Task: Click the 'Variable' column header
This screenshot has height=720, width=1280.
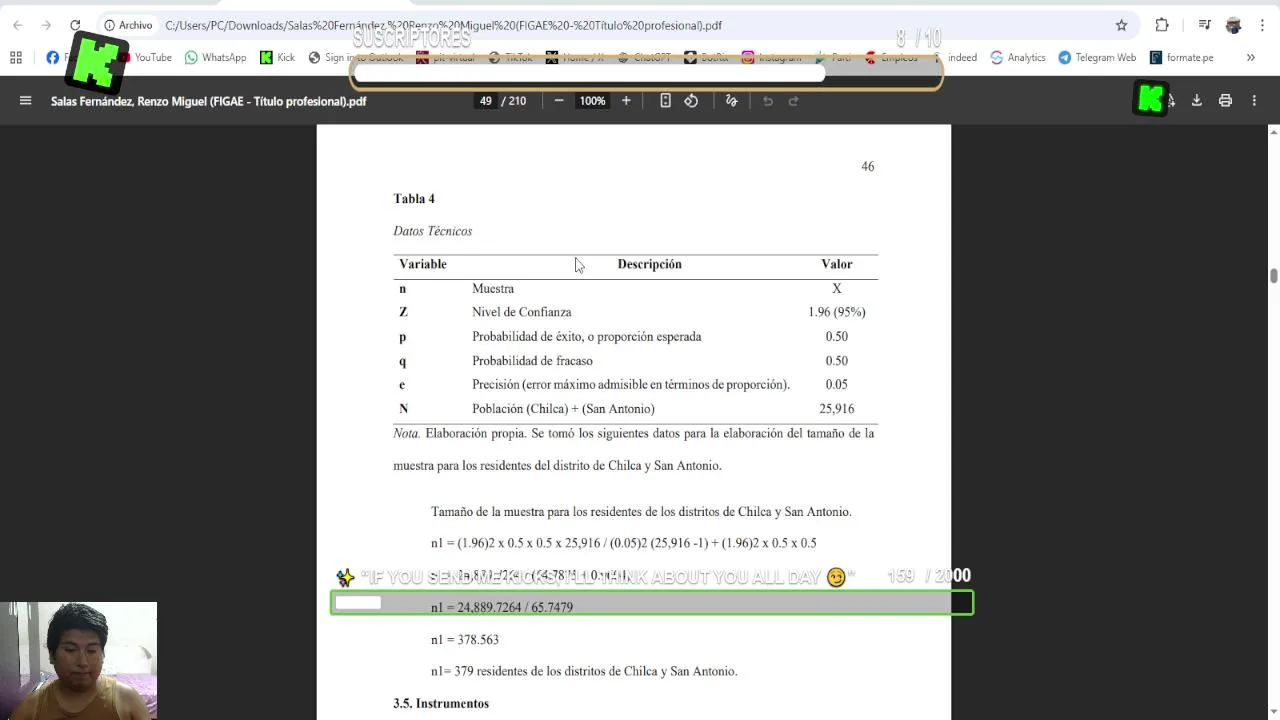Action: coord(422,264)
